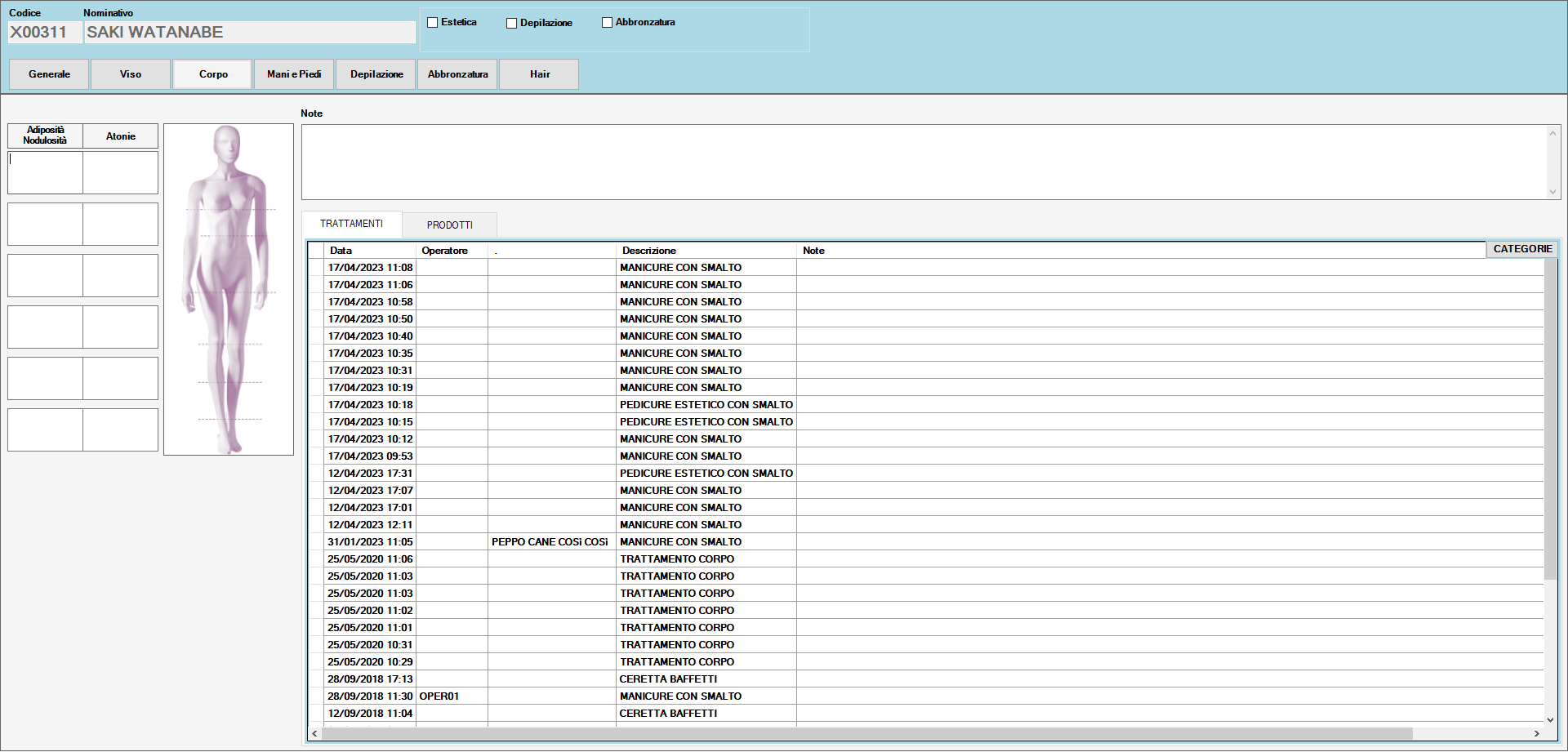Click the first Adiposità Nodulosità cell
Image resolution: width=1568 pixels, height=752 pixels.
coord(45,172)
